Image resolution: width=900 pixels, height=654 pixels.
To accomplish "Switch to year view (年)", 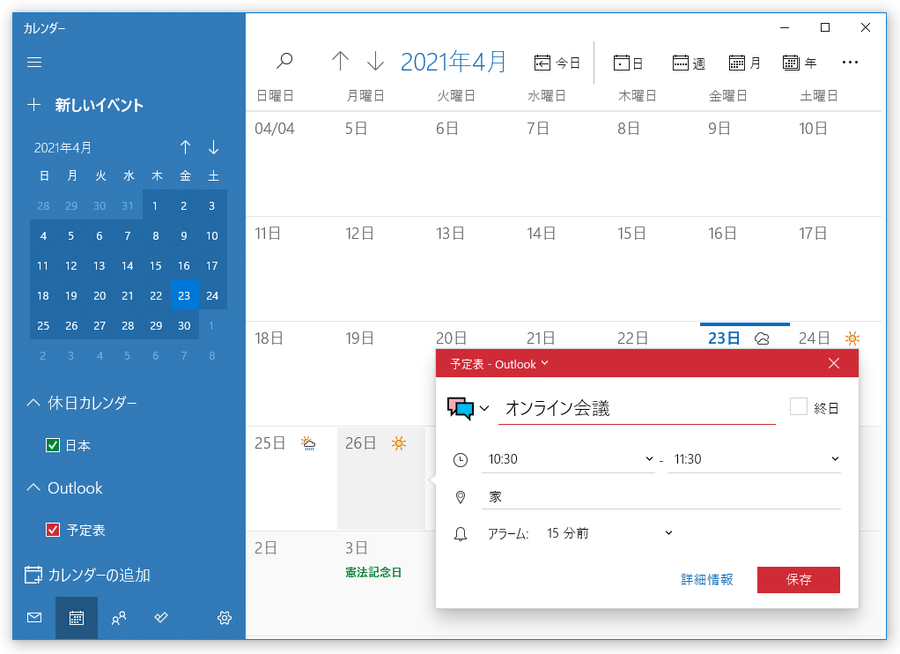I will [x=799, y=63].
